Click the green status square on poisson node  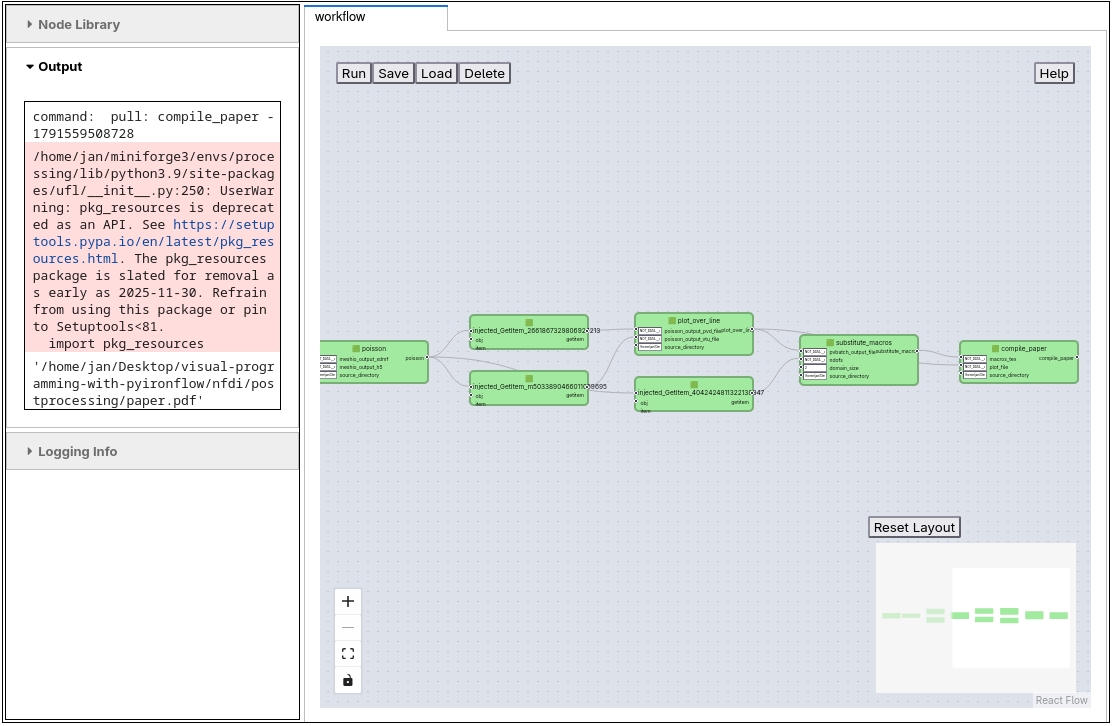356,349
